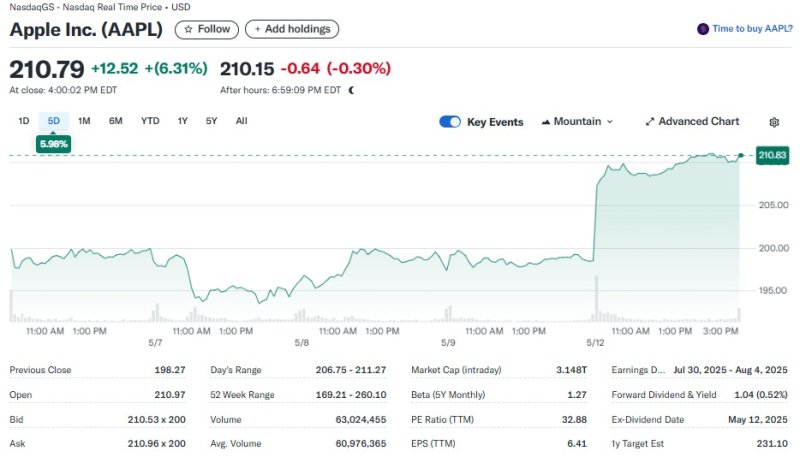This screenshot has height=463, width=800.
Task: Click the tall volume bar at 5/12
Action: [596, 300]
